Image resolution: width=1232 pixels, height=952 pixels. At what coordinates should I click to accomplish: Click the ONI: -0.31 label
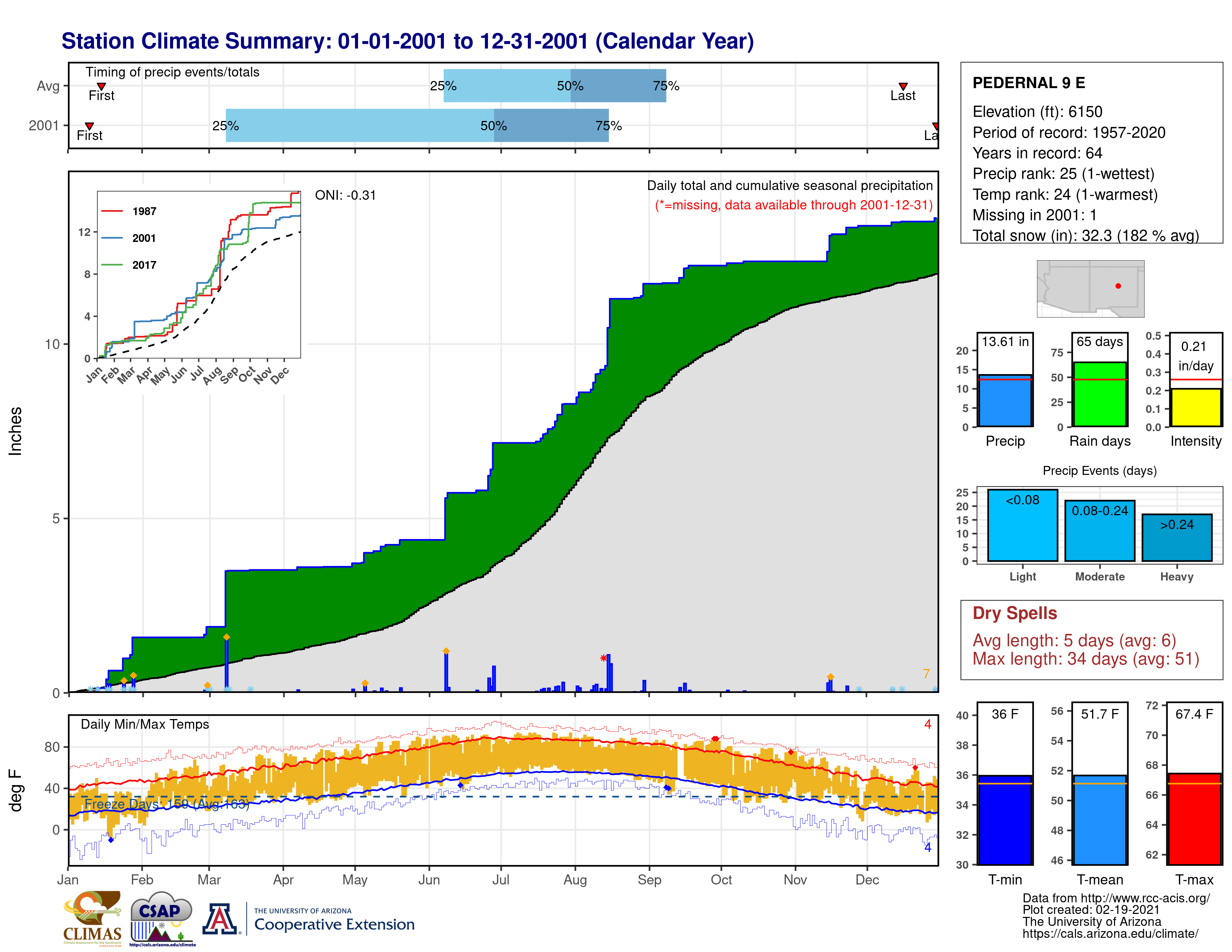click(x=345, y=195)
